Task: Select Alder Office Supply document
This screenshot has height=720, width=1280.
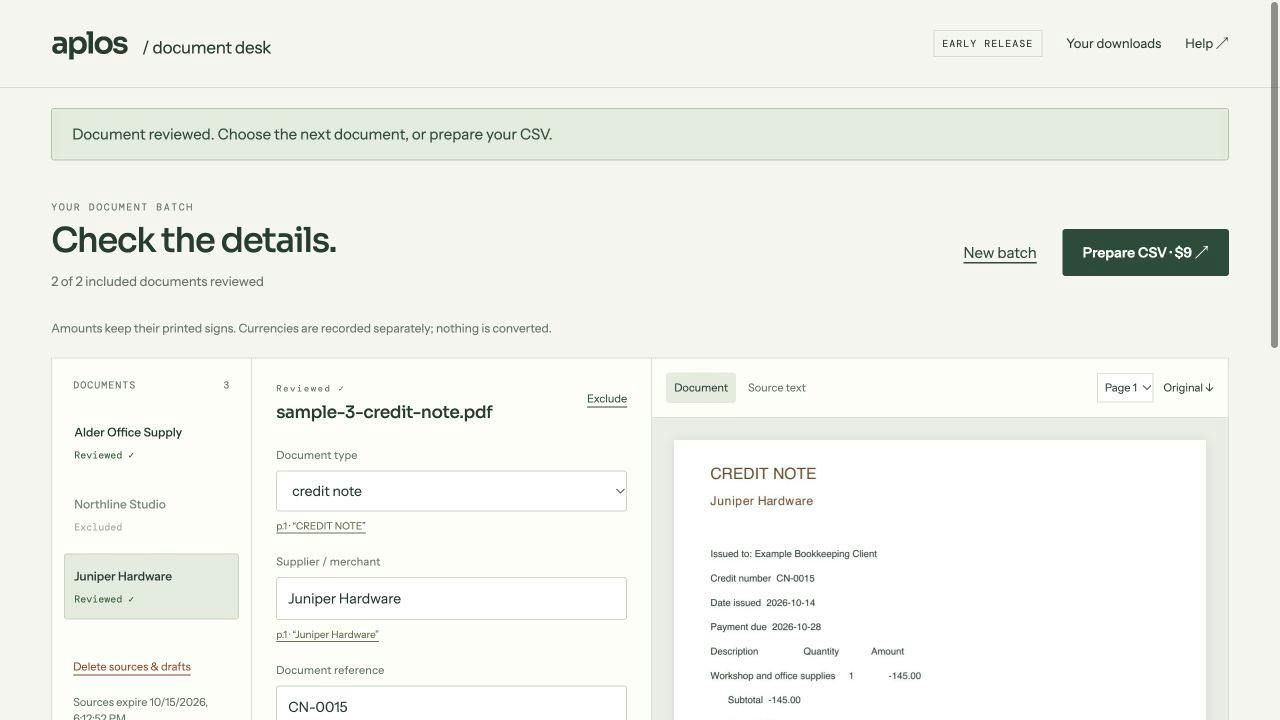Action: click(151, 443)
